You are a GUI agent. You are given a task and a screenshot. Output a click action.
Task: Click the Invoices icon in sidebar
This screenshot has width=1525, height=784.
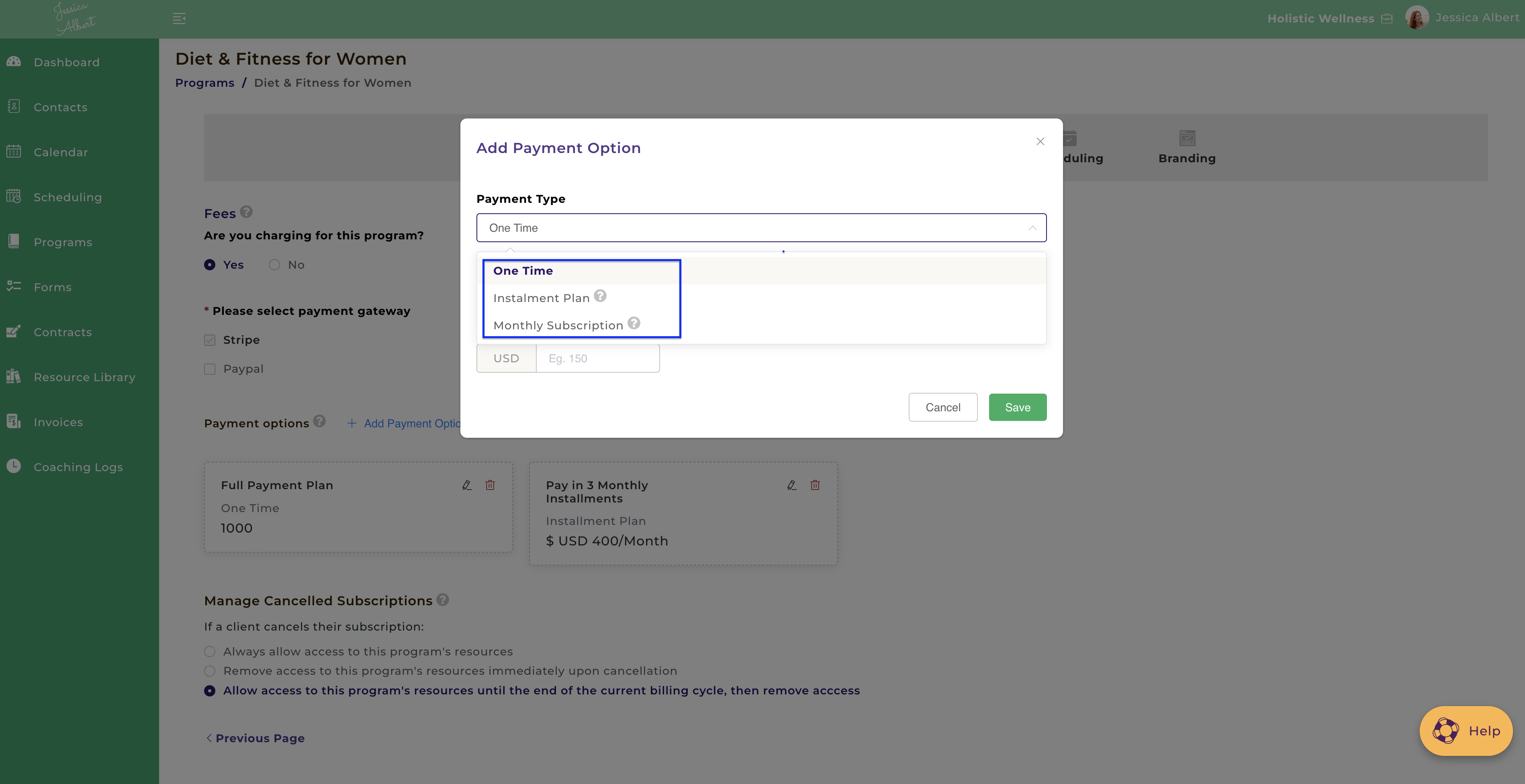click(x=14, y=421)
